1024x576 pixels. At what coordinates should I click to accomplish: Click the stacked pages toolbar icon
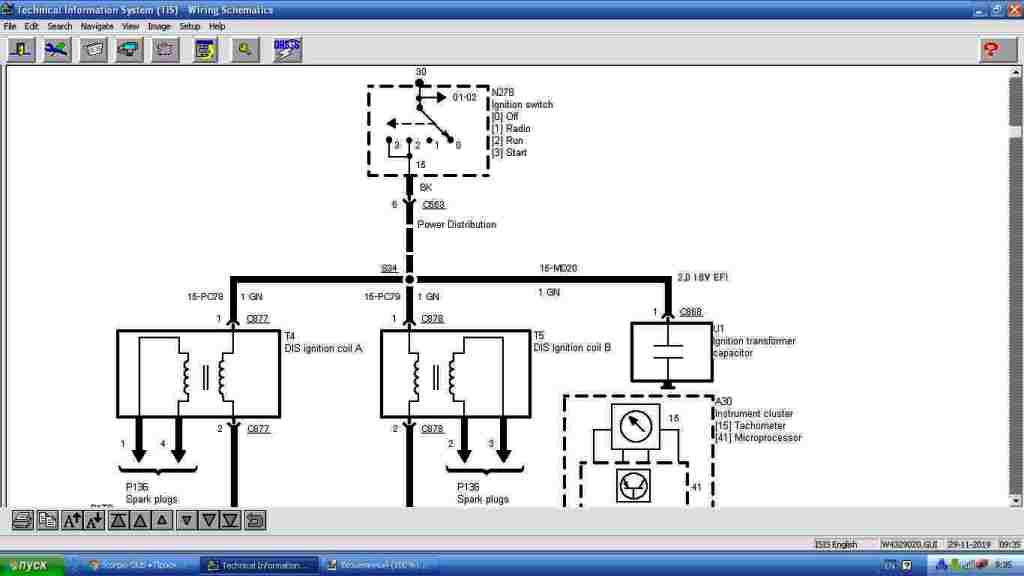tap(165, 50)
